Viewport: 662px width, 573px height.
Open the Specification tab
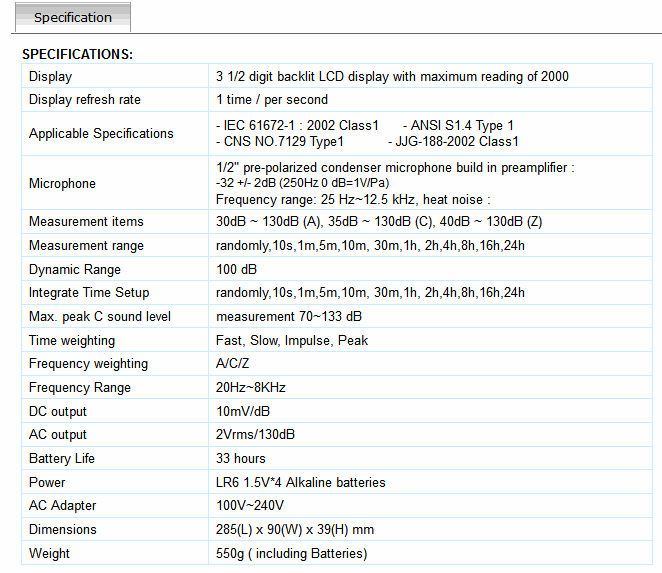click(x=72, y=18)
